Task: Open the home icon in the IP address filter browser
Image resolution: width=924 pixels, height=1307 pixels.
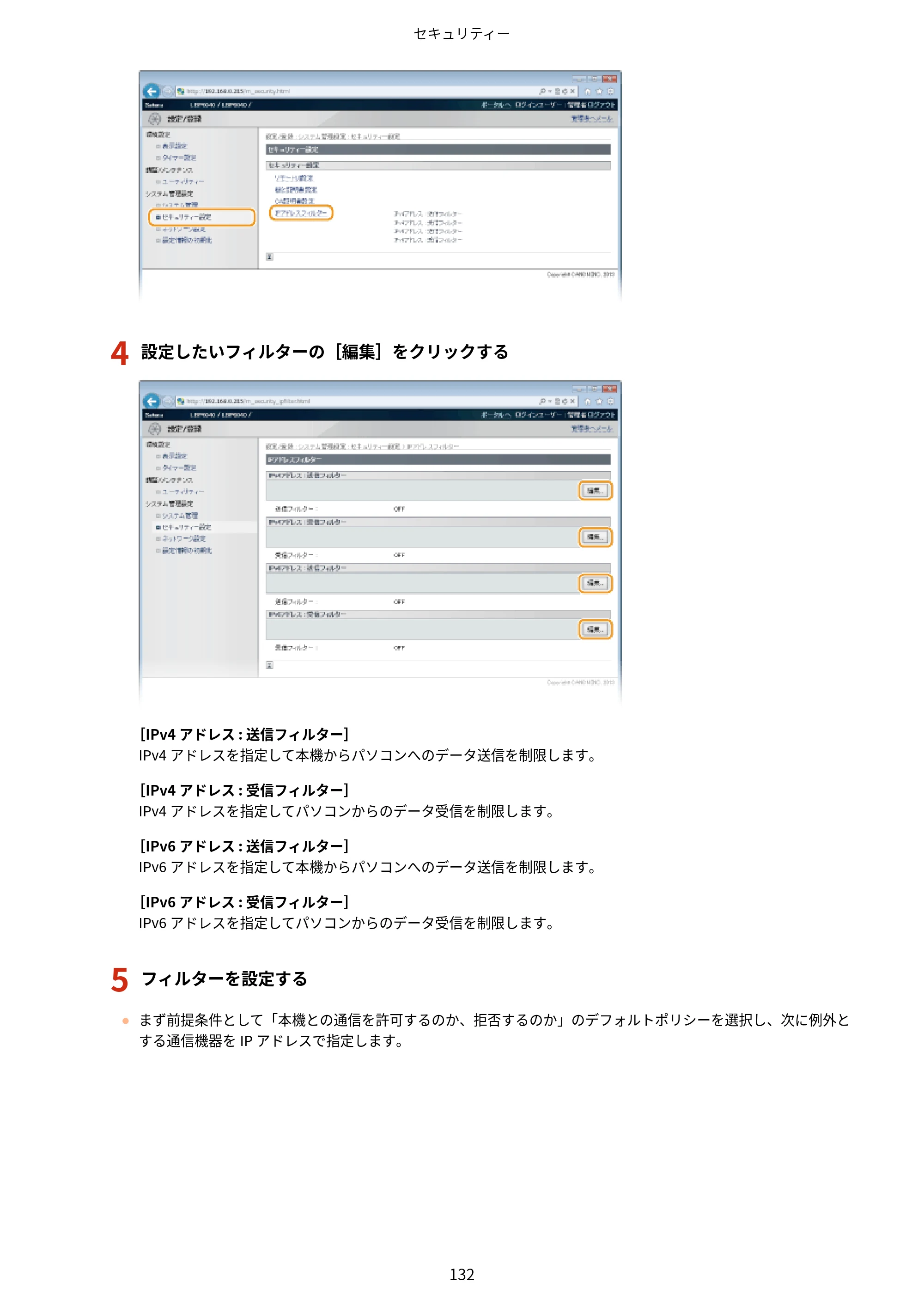Action: [588, 401]
